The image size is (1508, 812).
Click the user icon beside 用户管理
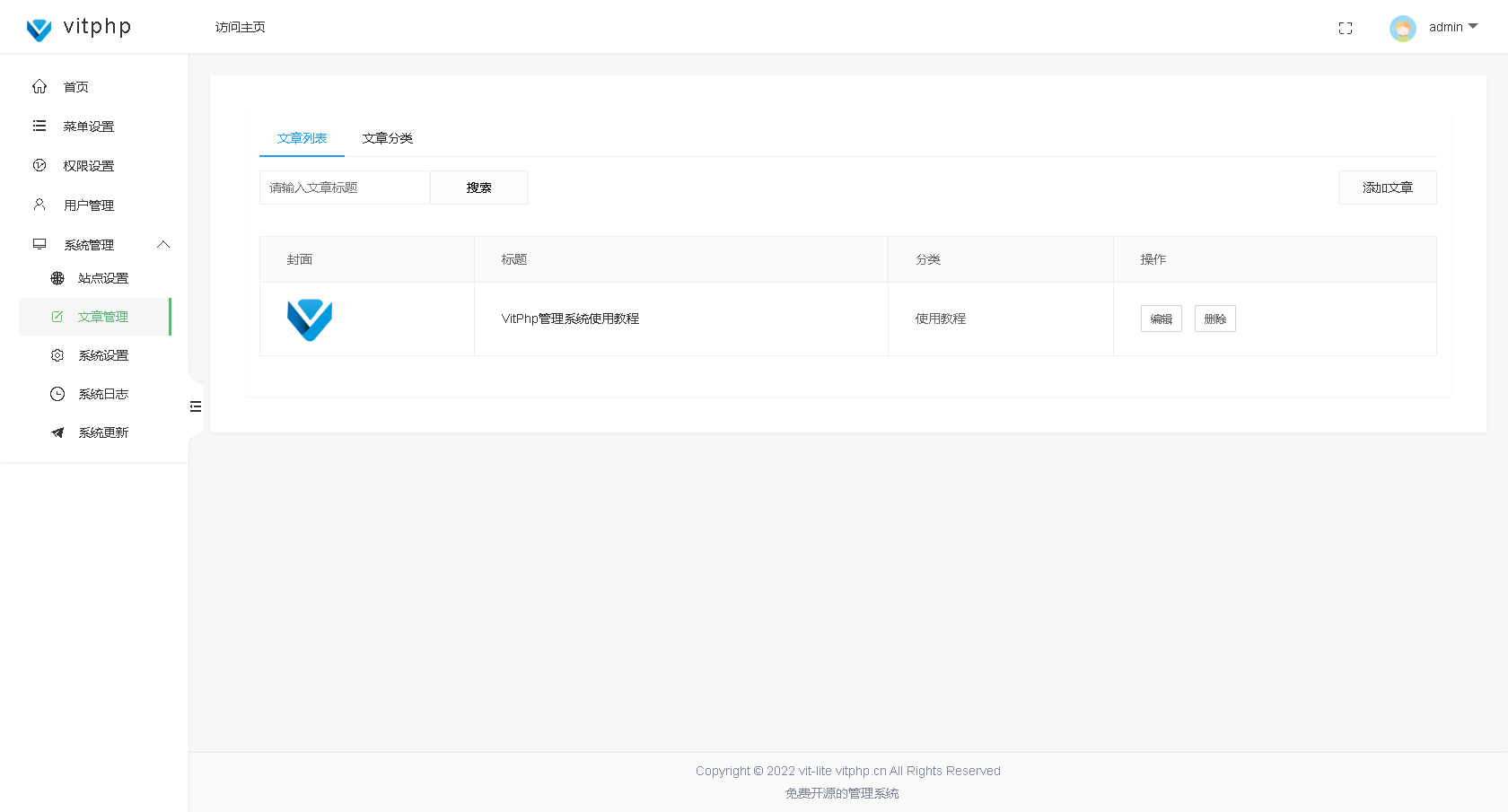tap(39, 205)
